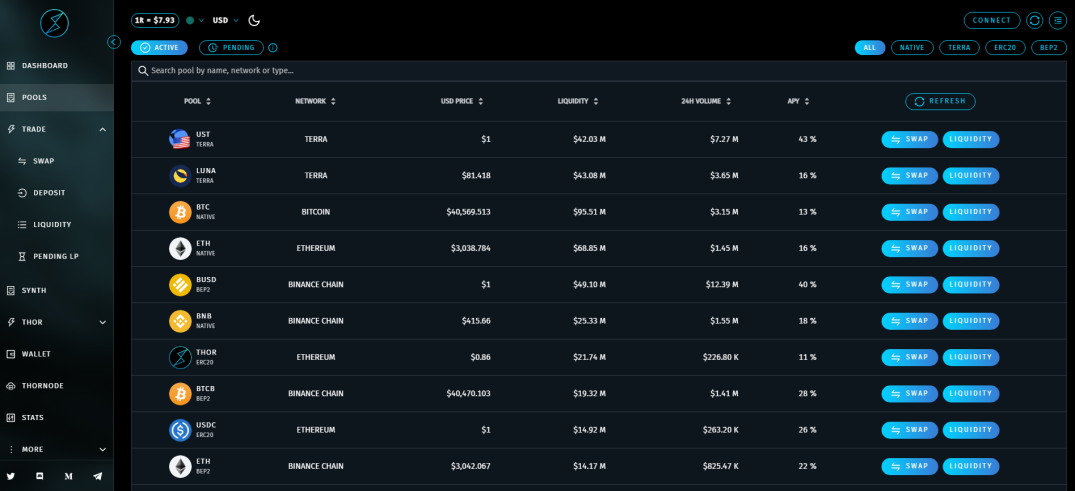Select Pending pools toggle
This screenshot has width=1075, height=491.
pyautogui.click(x=232, y=48)
